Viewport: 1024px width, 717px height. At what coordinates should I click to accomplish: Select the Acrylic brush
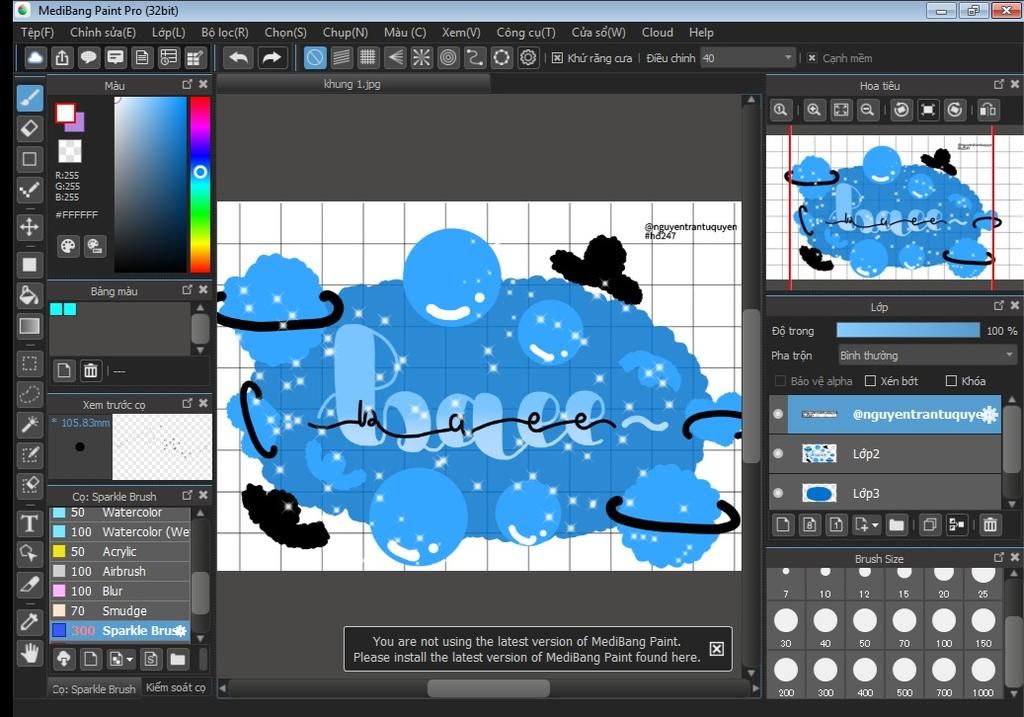[120, 552]
